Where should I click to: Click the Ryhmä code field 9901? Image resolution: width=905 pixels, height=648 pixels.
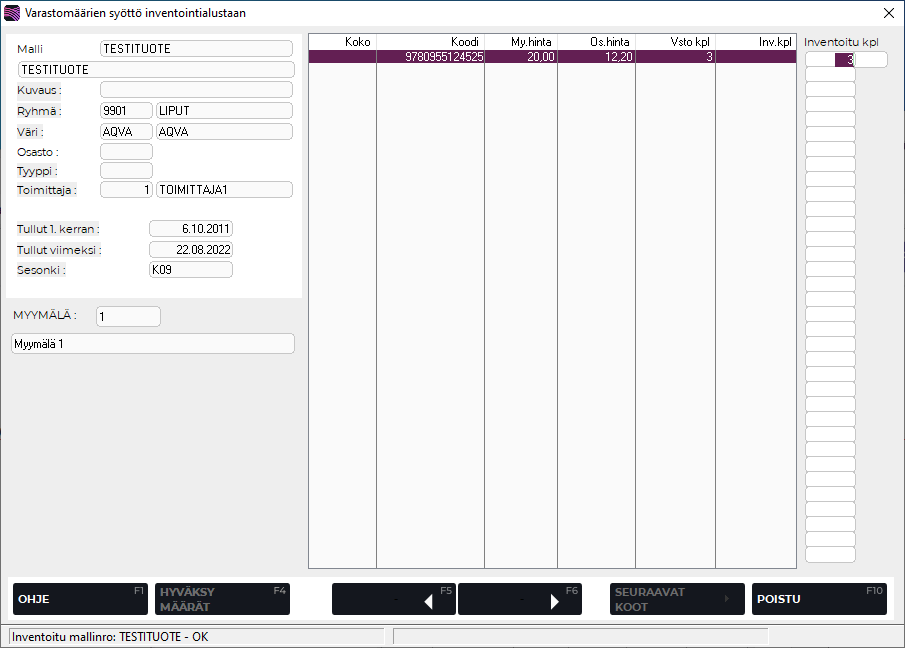point(126,111)
